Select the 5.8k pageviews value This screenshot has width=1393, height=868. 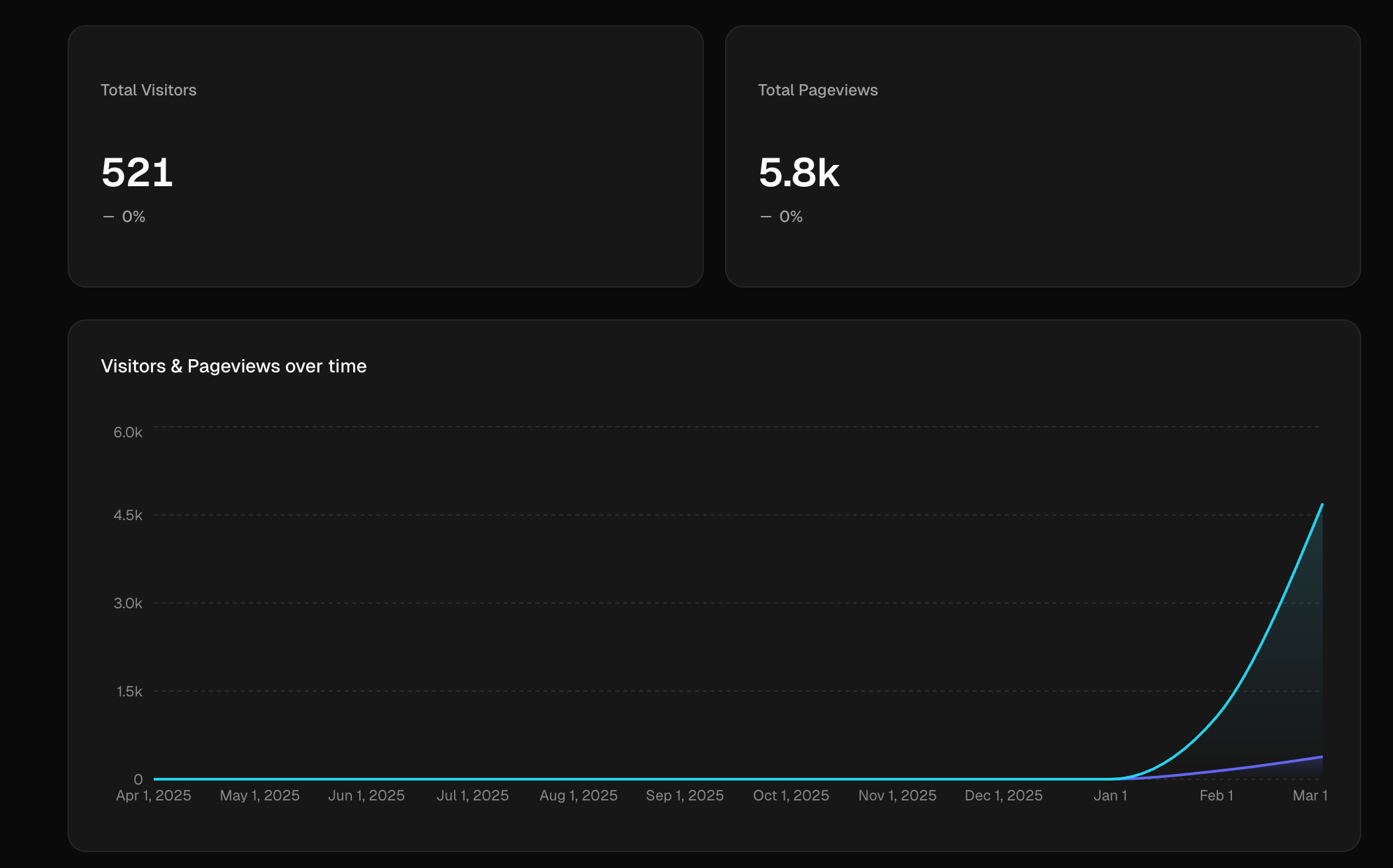[799, 173]
